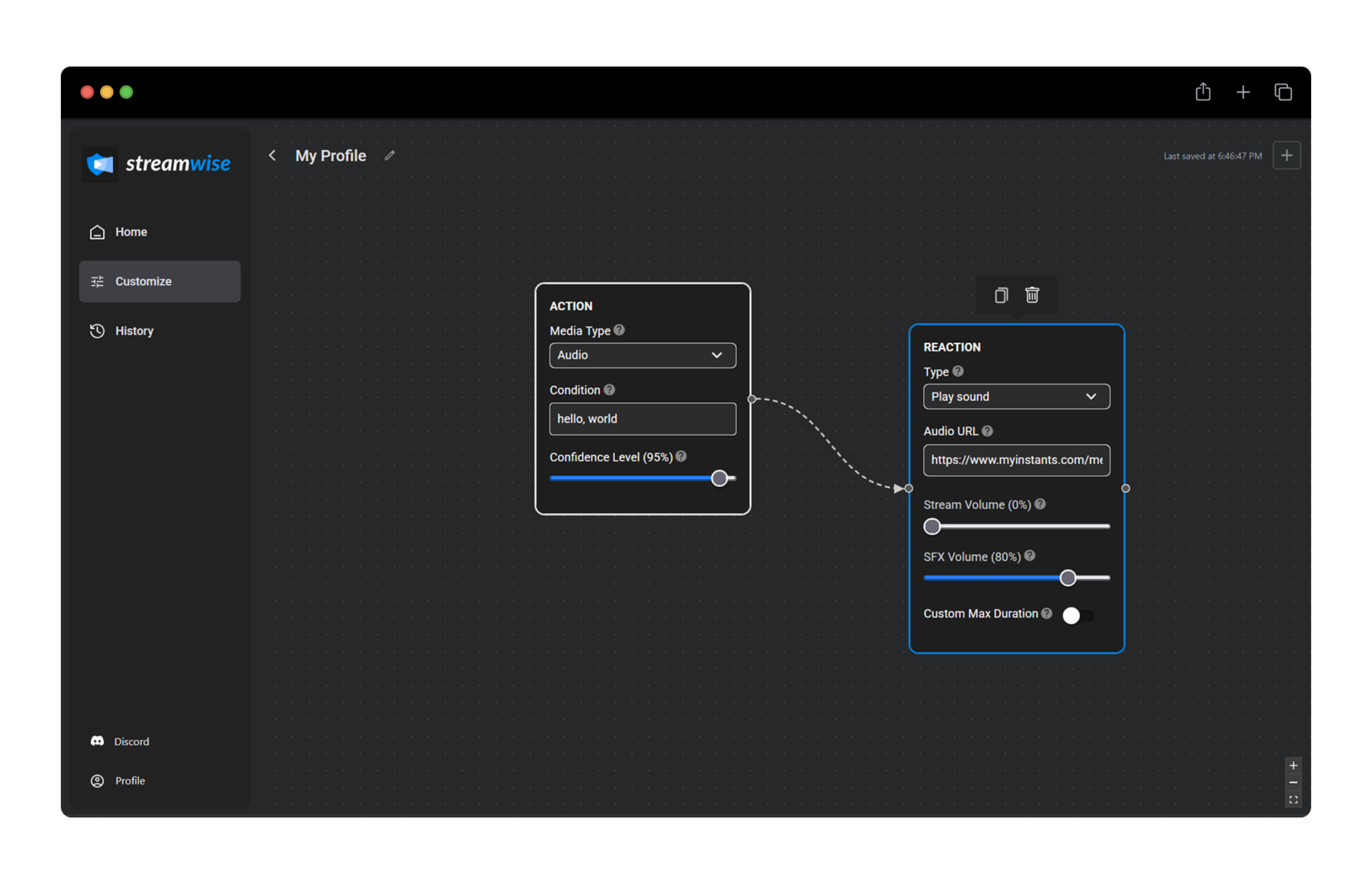Click the add node plus button top right

(x=1287, y=155)
